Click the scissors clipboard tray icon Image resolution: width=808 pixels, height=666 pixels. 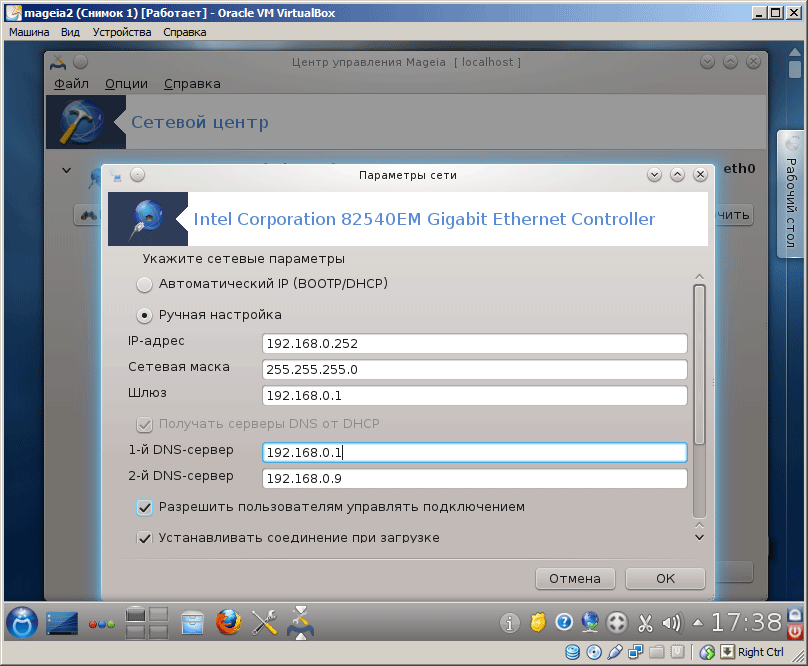(x=645, y=622)
